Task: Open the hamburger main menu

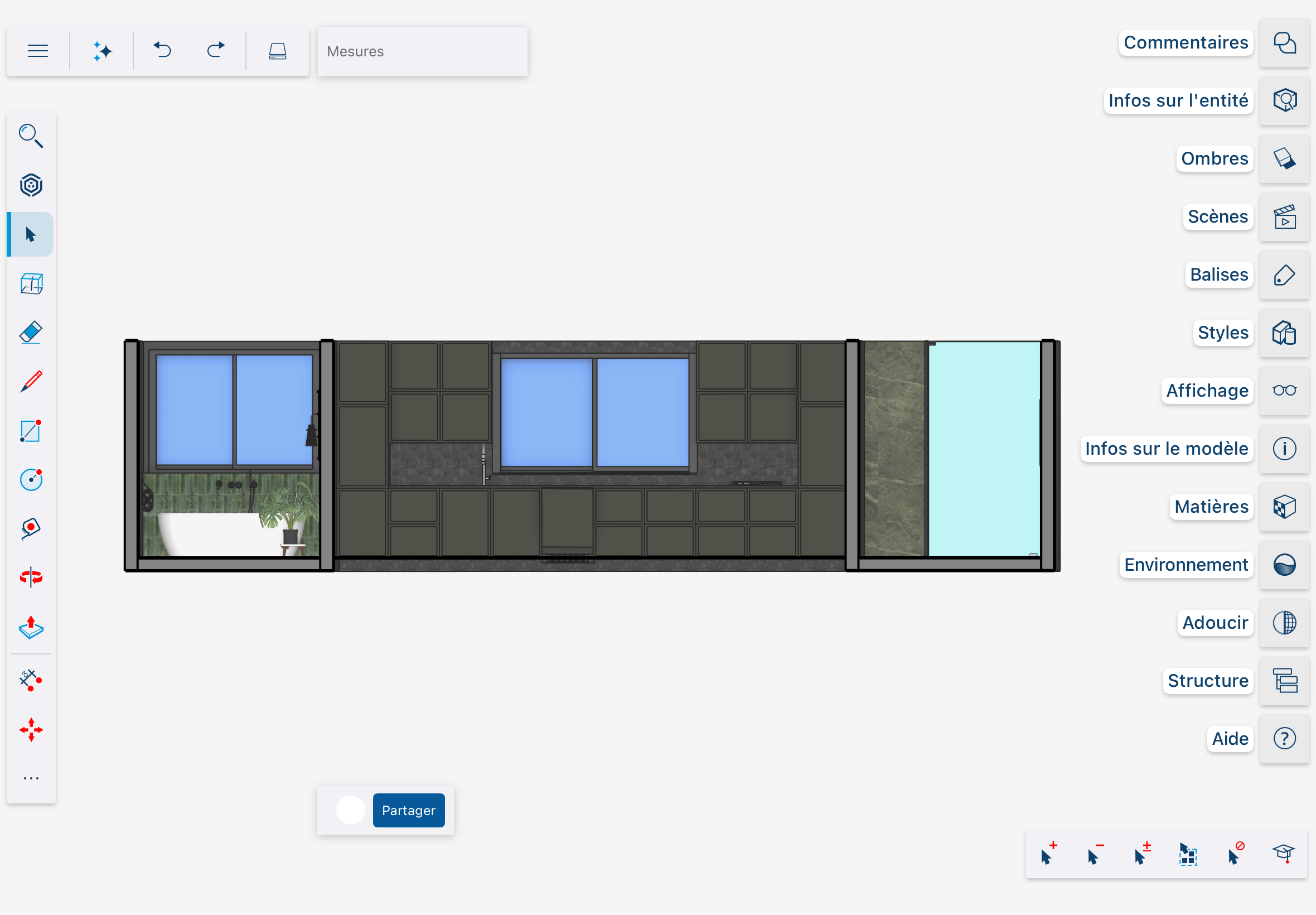Action: [38, 51]
